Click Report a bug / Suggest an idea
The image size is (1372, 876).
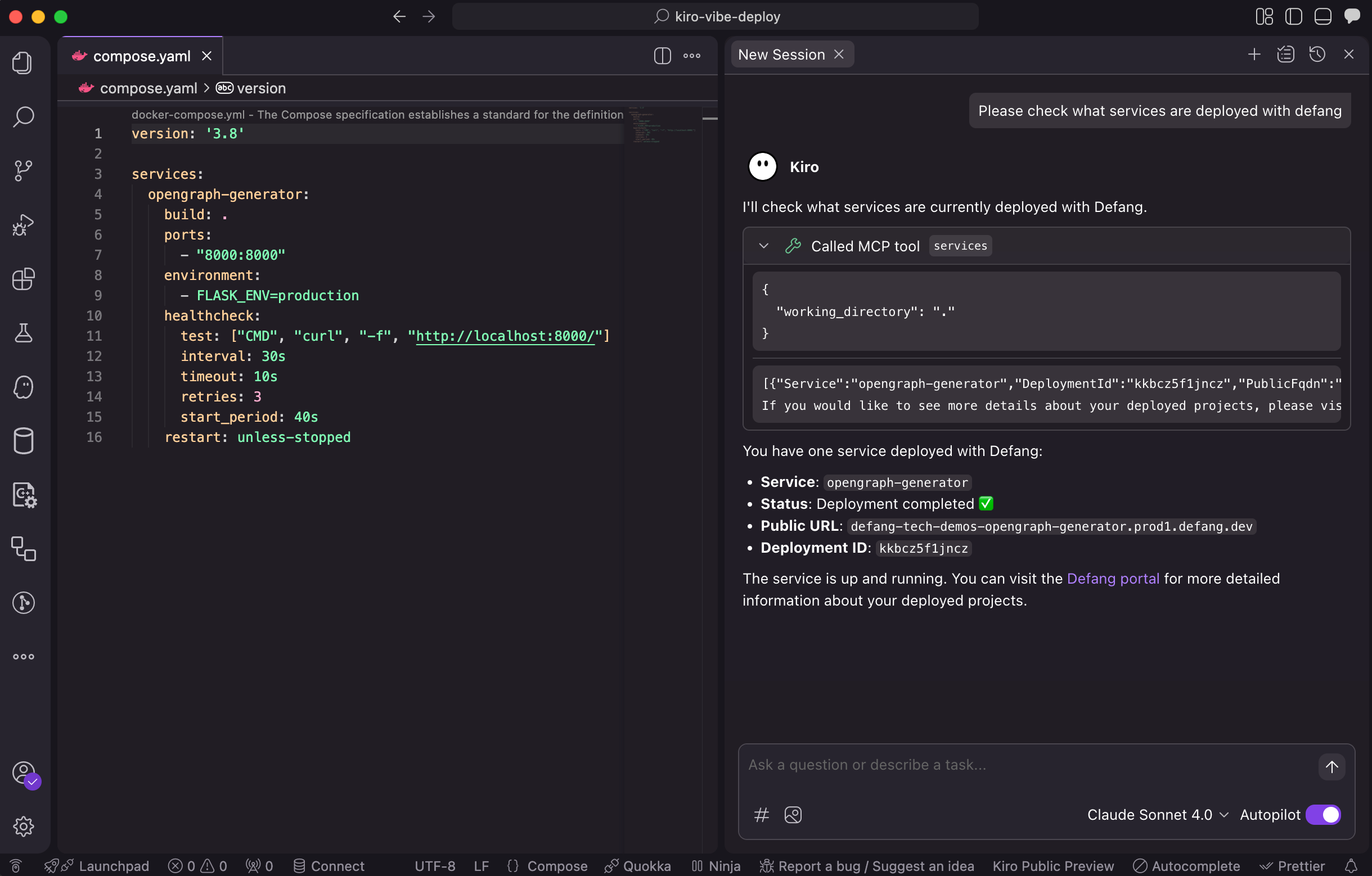(x=867, y=866)
